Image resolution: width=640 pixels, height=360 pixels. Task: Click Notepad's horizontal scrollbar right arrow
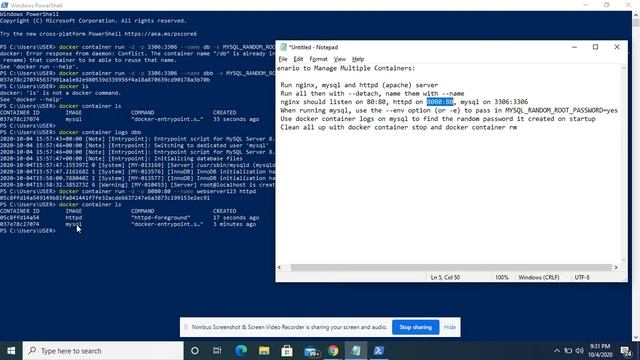[x=616, y=267]
